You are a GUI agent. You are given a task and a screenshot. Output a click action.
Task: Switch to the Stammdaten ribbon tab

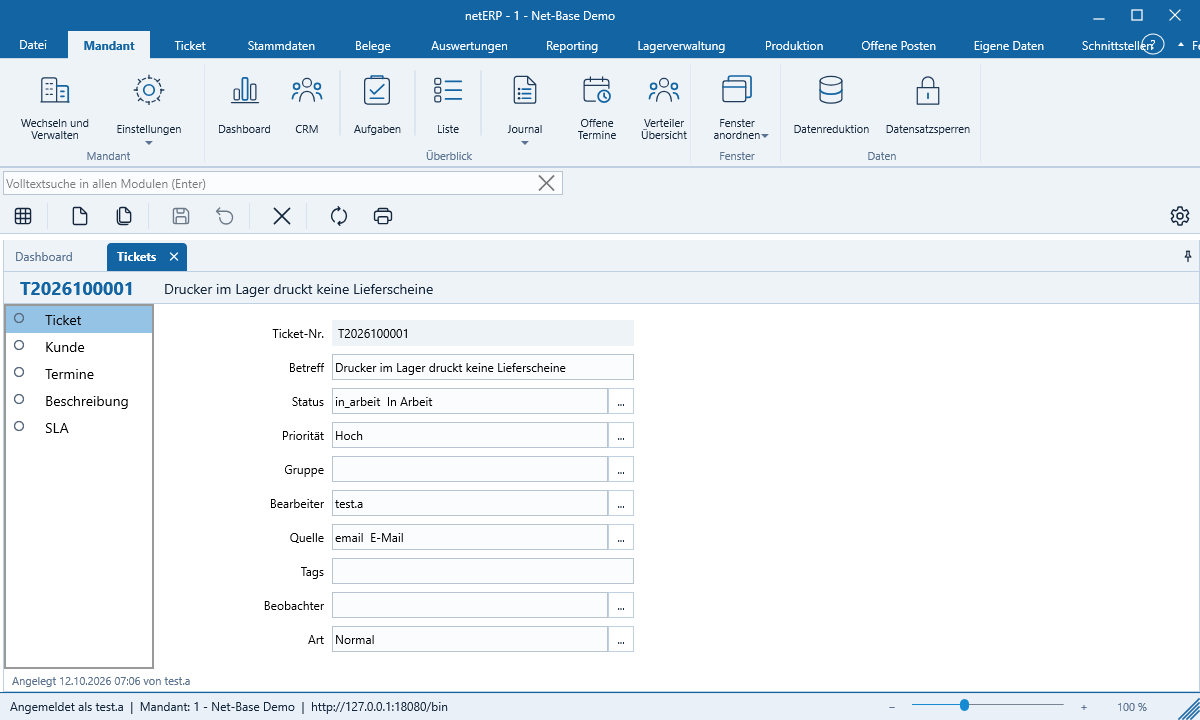281,45
